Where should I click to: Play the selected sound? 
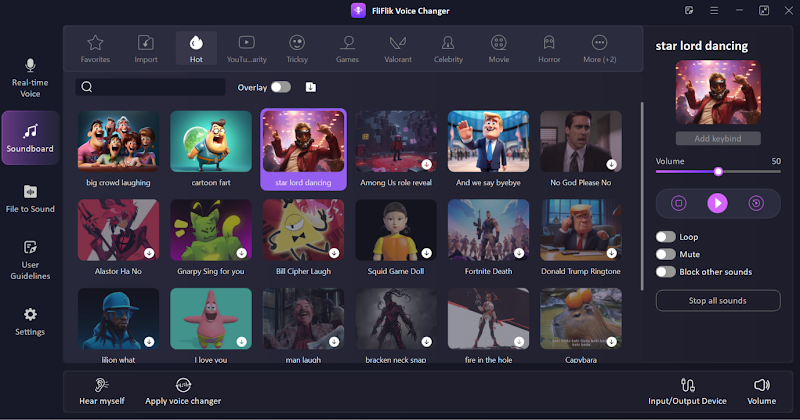pyautogui.click(x=717, y=203)
